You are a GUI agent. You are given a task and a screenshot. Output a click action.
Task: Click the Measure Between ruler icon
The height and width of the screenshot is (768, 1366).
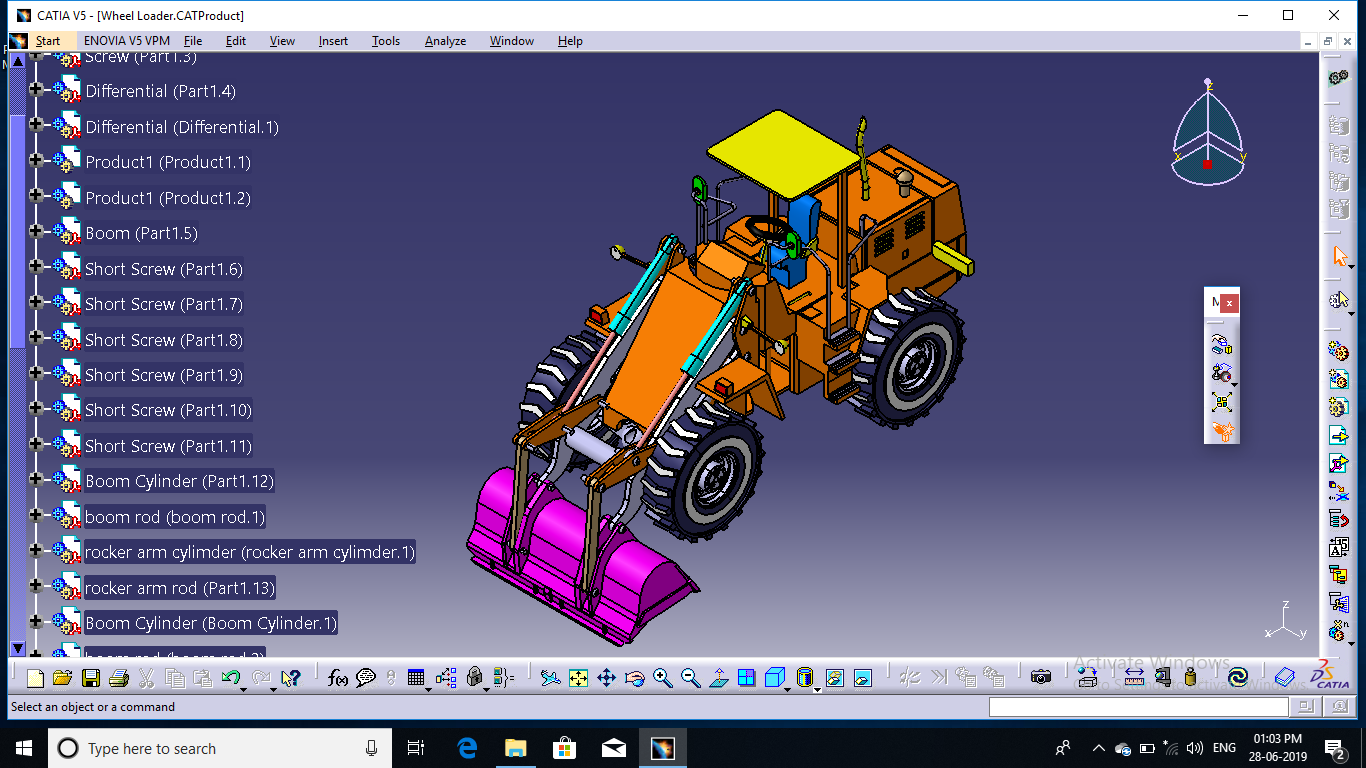point(1134,678)
